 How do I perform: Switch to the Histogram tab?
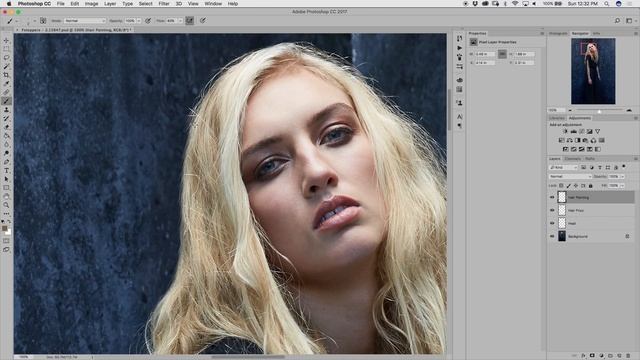(x=558, y=33)
